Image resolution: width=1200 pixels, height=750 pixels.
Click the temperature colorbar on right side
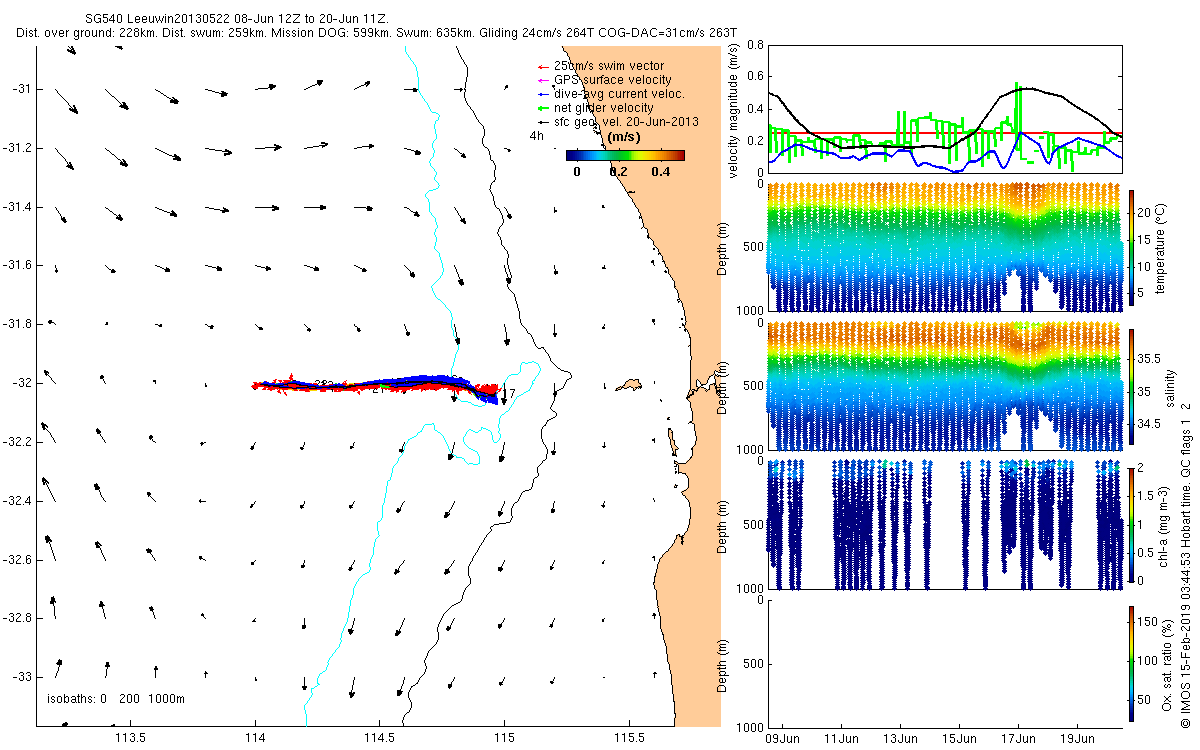pos(1131,249)
